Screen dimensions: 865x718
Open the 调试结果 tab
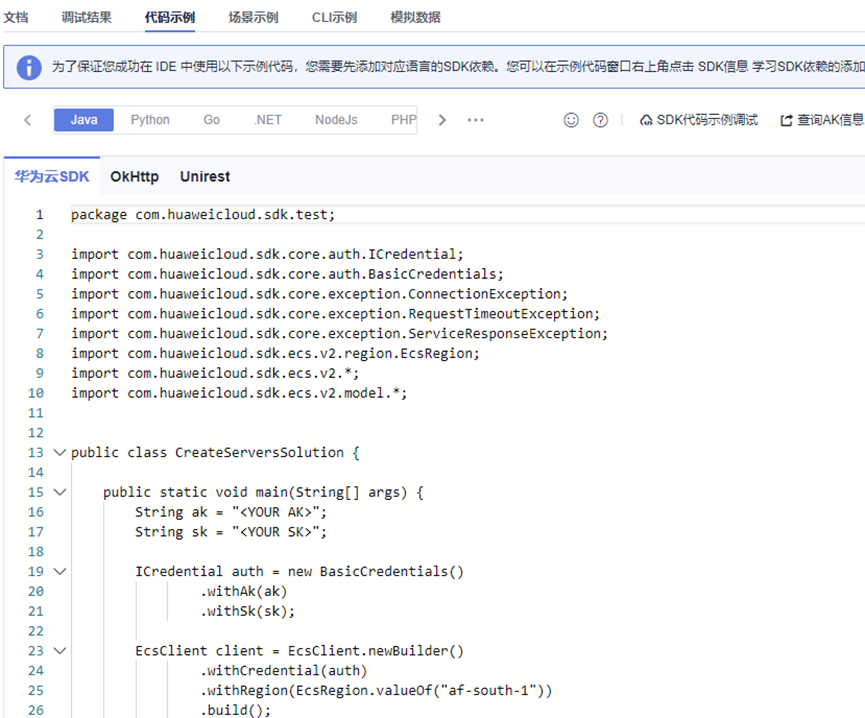tap(87, 17)
